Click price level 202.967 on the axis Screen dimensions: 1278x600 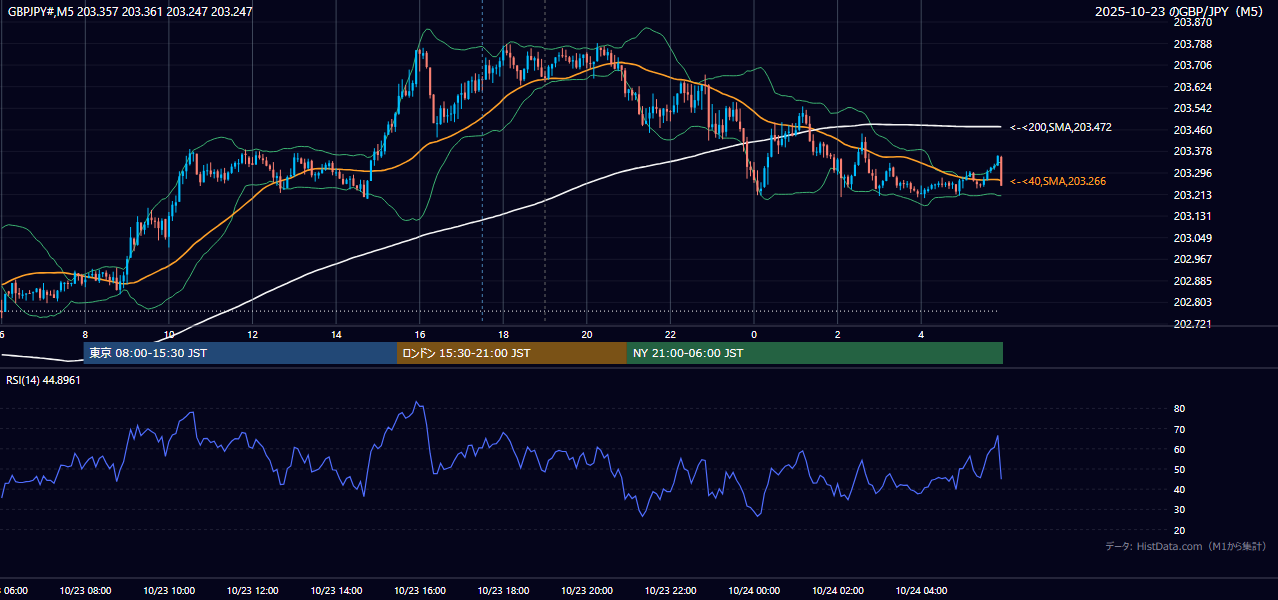(1192, 259)
